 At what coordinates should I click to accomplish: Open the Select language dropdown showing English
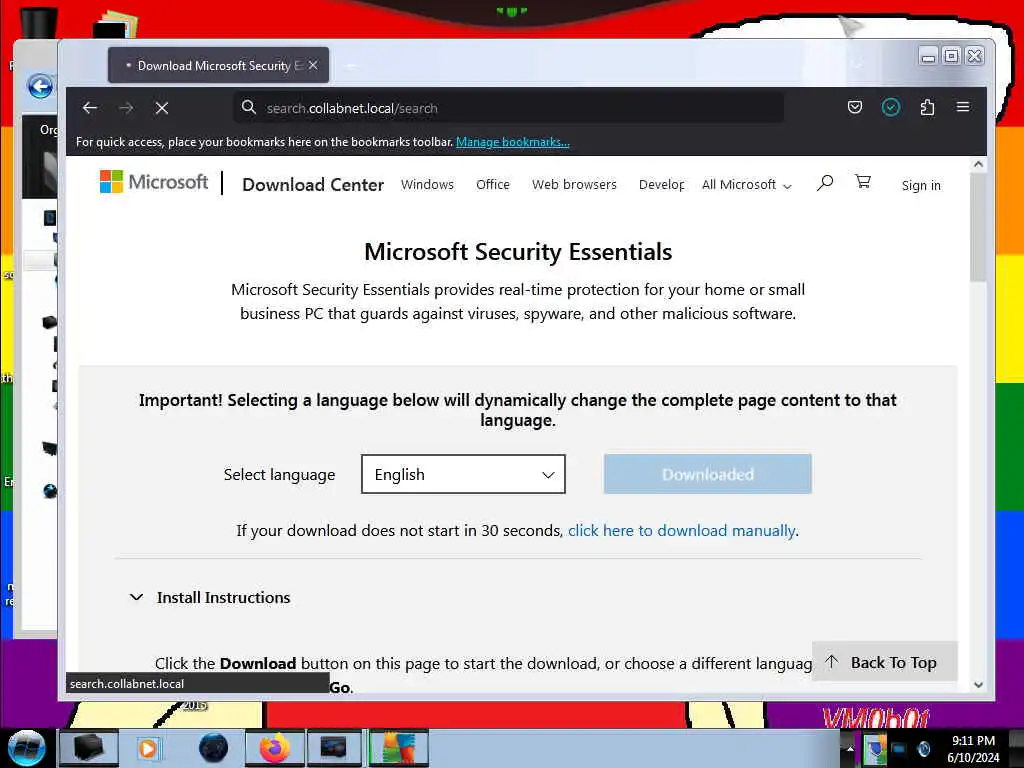click(x=463, y=474)
